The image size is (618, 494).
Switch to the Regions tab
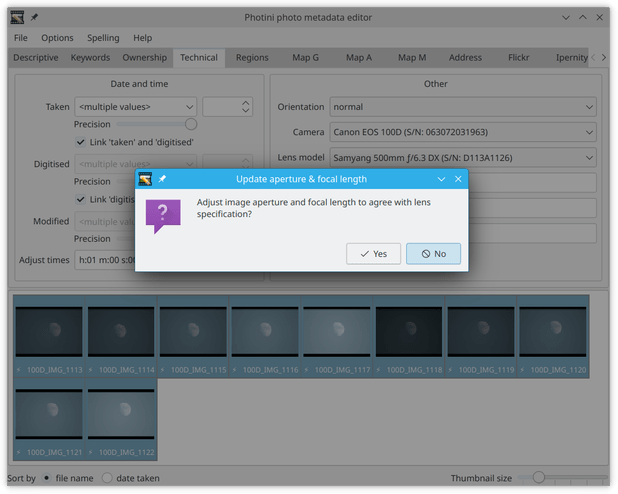click(x=252, y=58)
